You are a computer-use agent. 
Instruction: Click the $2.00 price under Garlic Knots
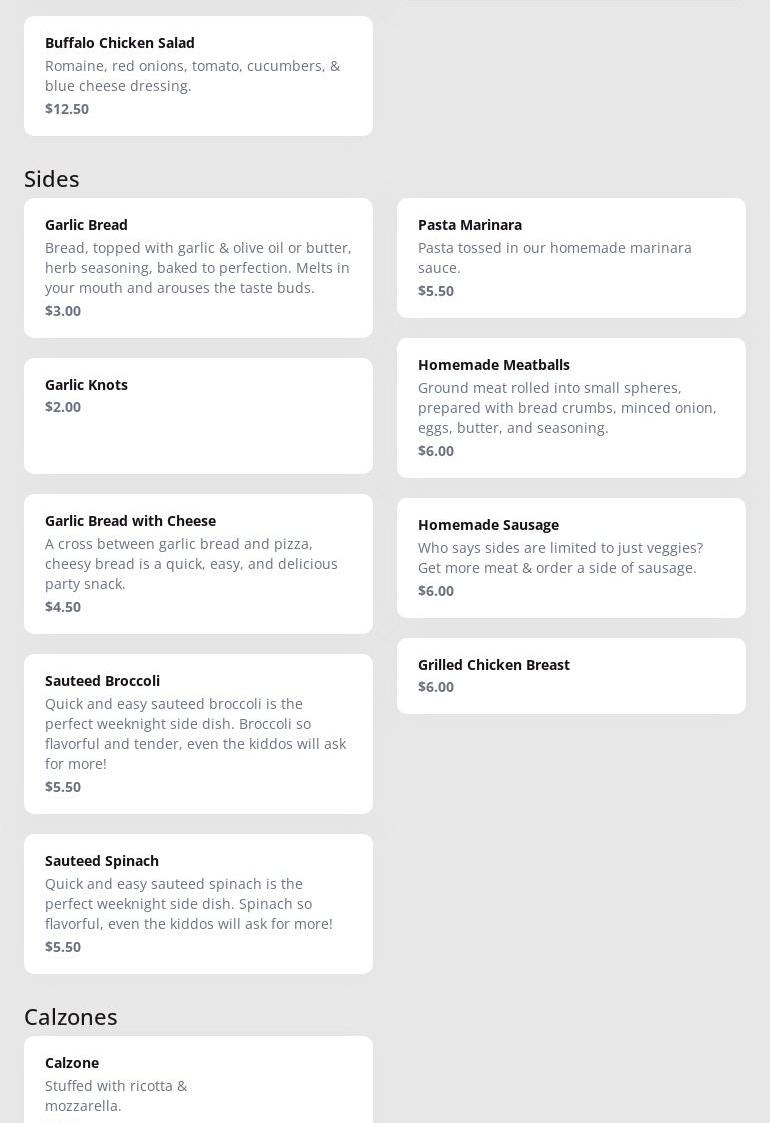coord(63,407)
